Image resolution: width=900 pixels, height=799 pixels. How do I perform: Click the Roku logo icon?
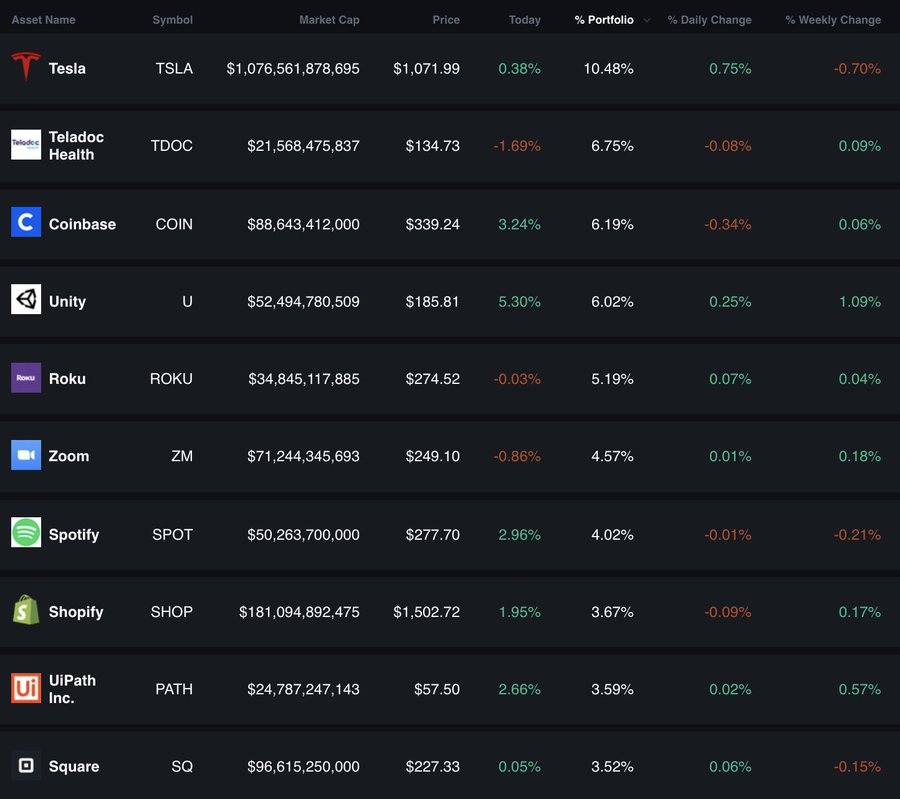26,378
